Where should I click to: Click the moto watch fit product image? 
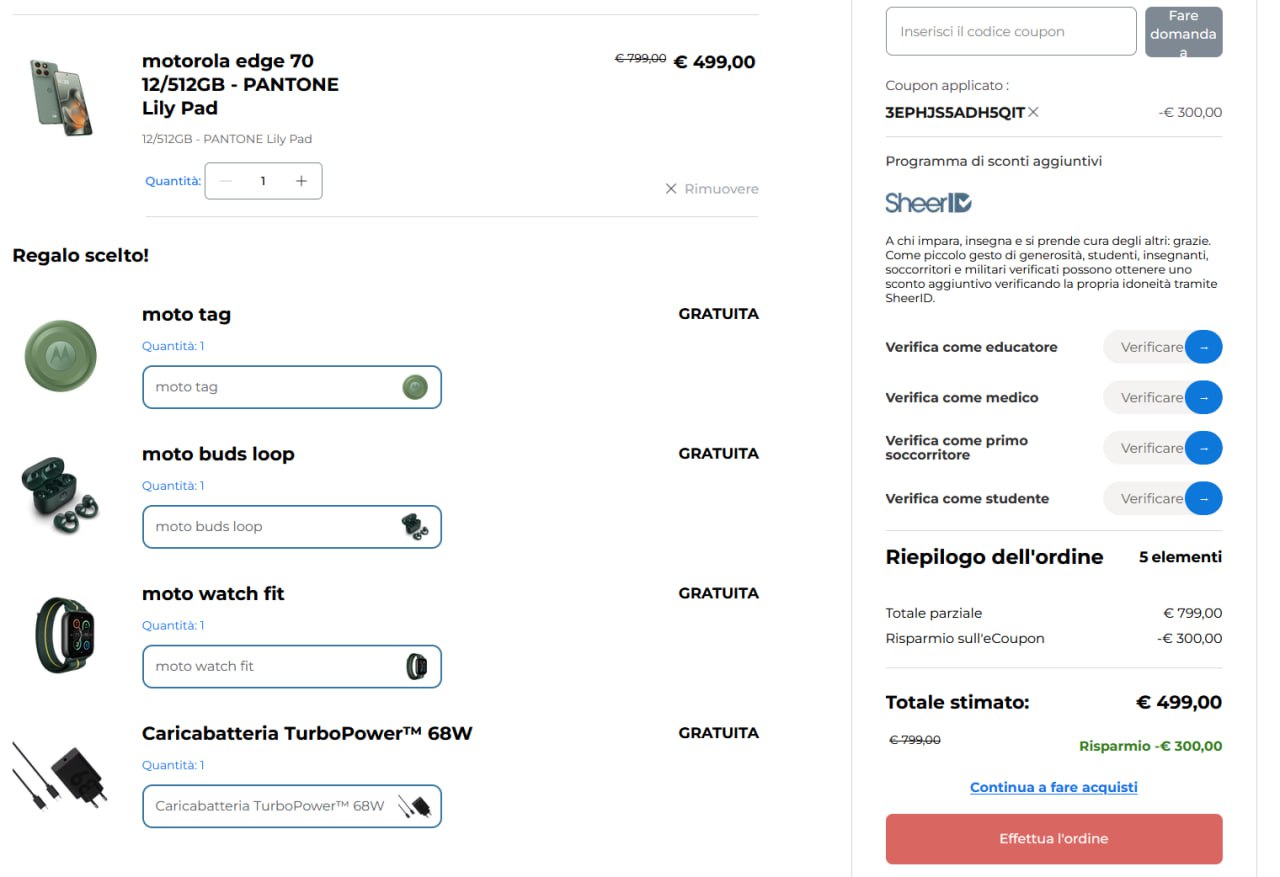(x=63, y=635)
